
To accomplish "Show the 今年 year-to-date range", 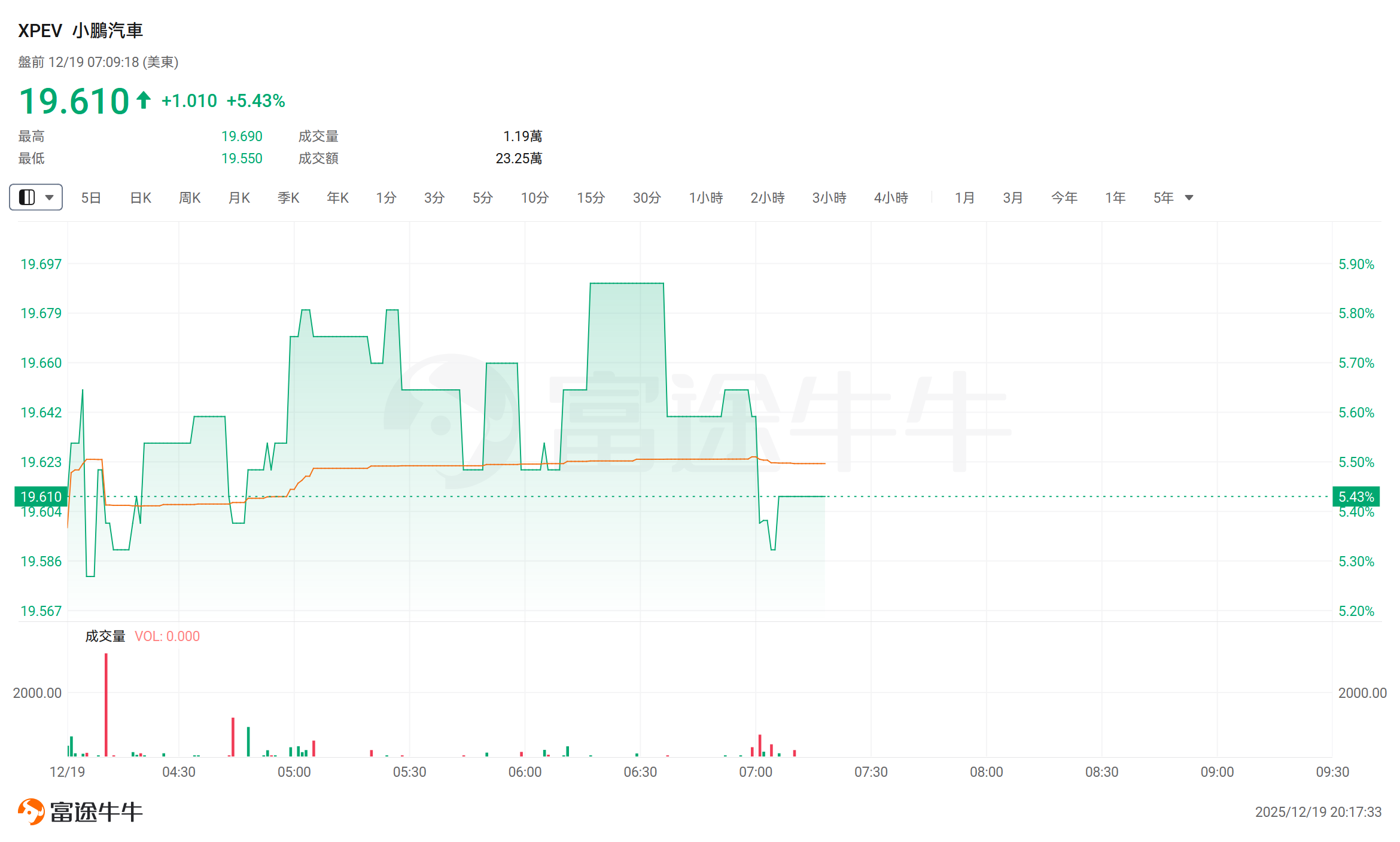I will click(x=1064, y=197).
